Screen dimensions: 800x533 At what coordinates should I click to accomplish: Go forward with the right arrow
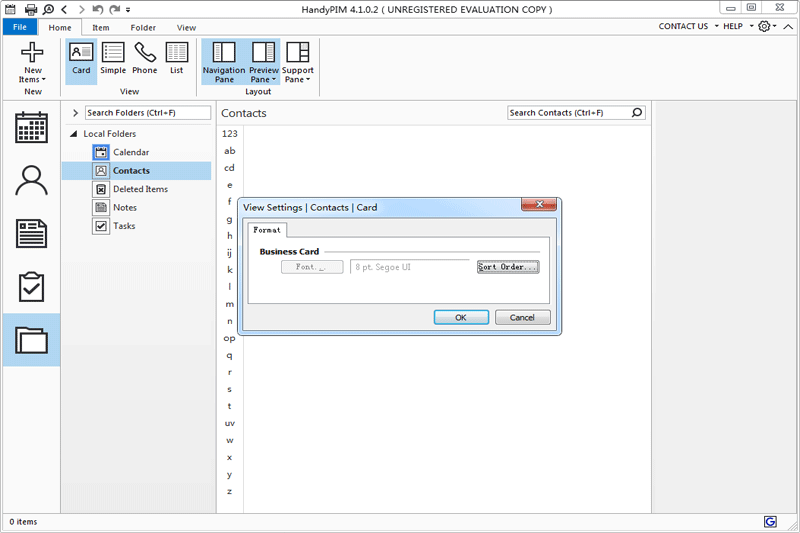(81, 9)
